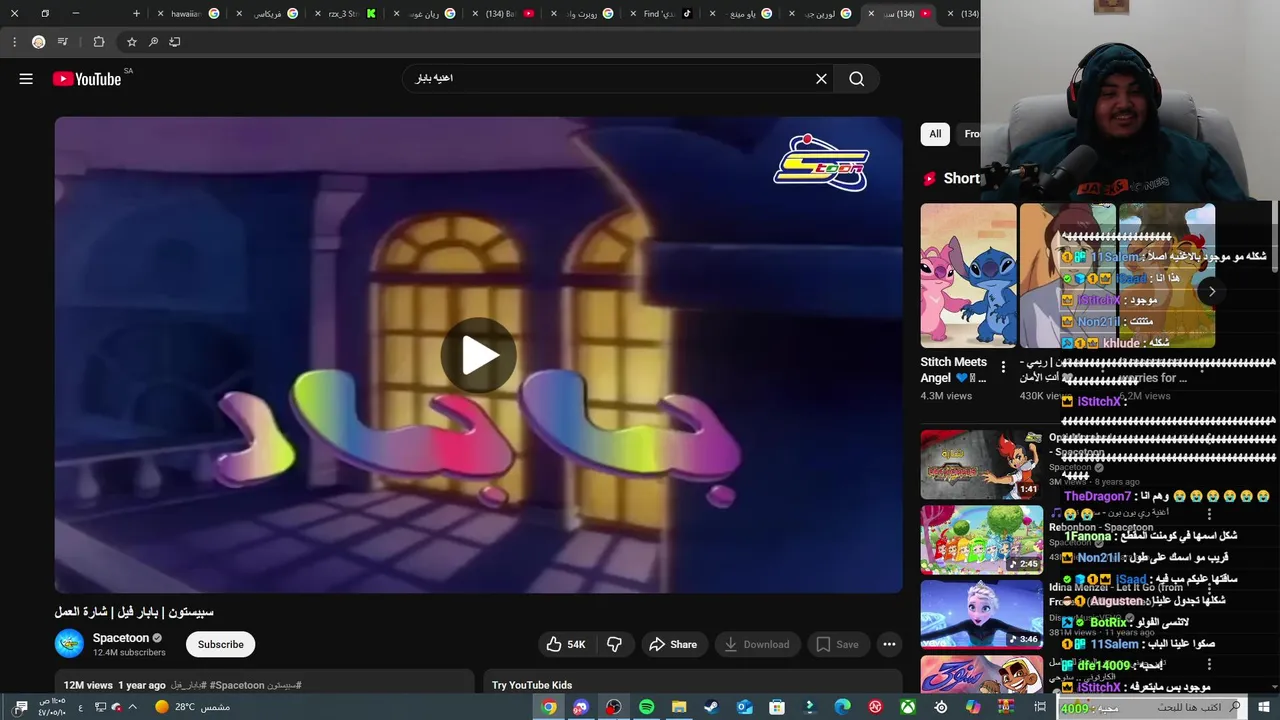The image size is (1280, 720).
Task: Open the 1:41 recommended video thumbnail
Action: click(x=981, y=465)
